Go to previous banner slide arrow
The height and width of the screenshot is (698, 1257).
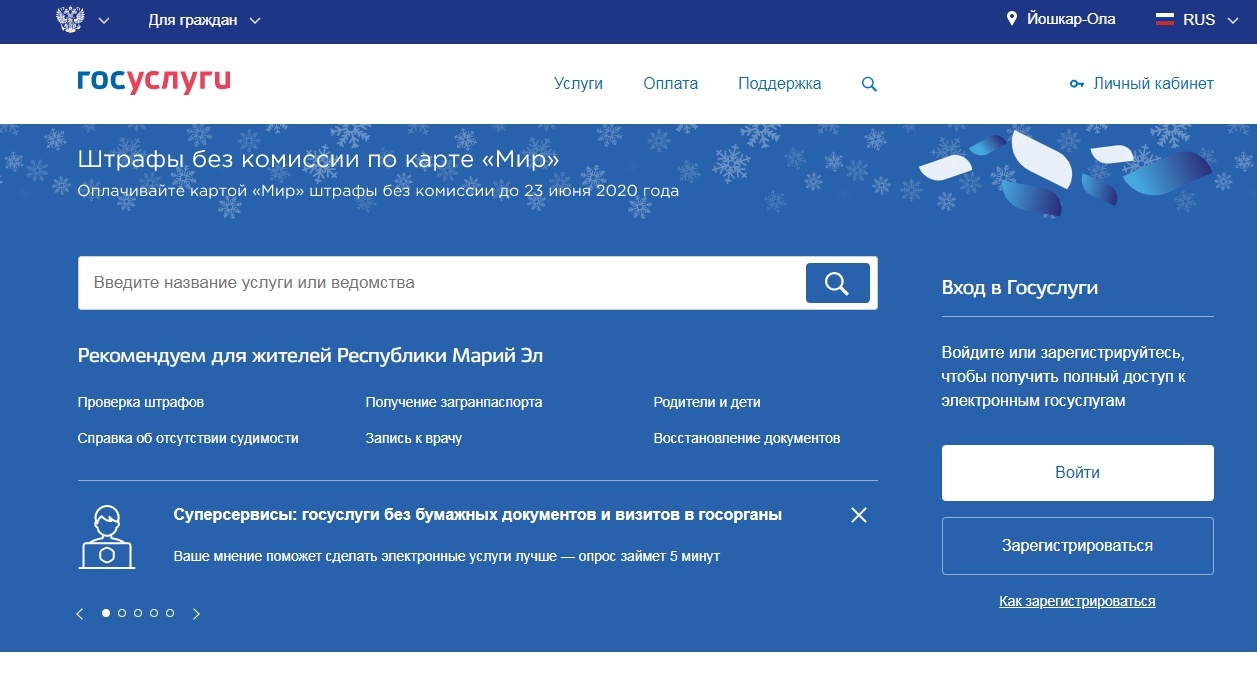pyautogui.click(x=80, y=614)
